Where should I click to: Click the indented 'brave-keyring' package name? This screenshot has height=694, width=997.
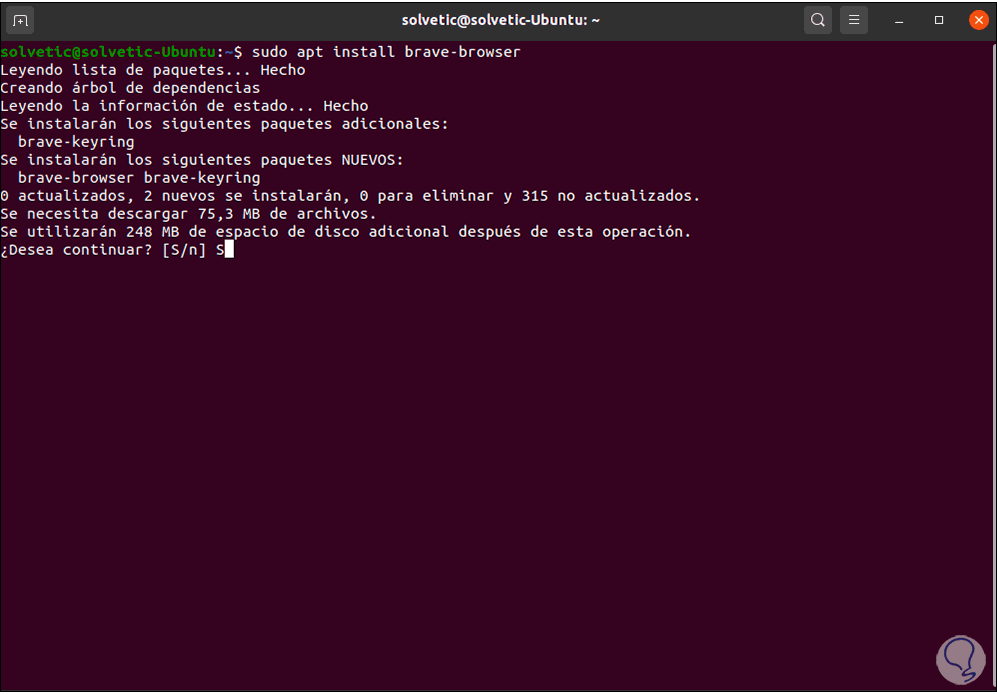pos(76,142)
